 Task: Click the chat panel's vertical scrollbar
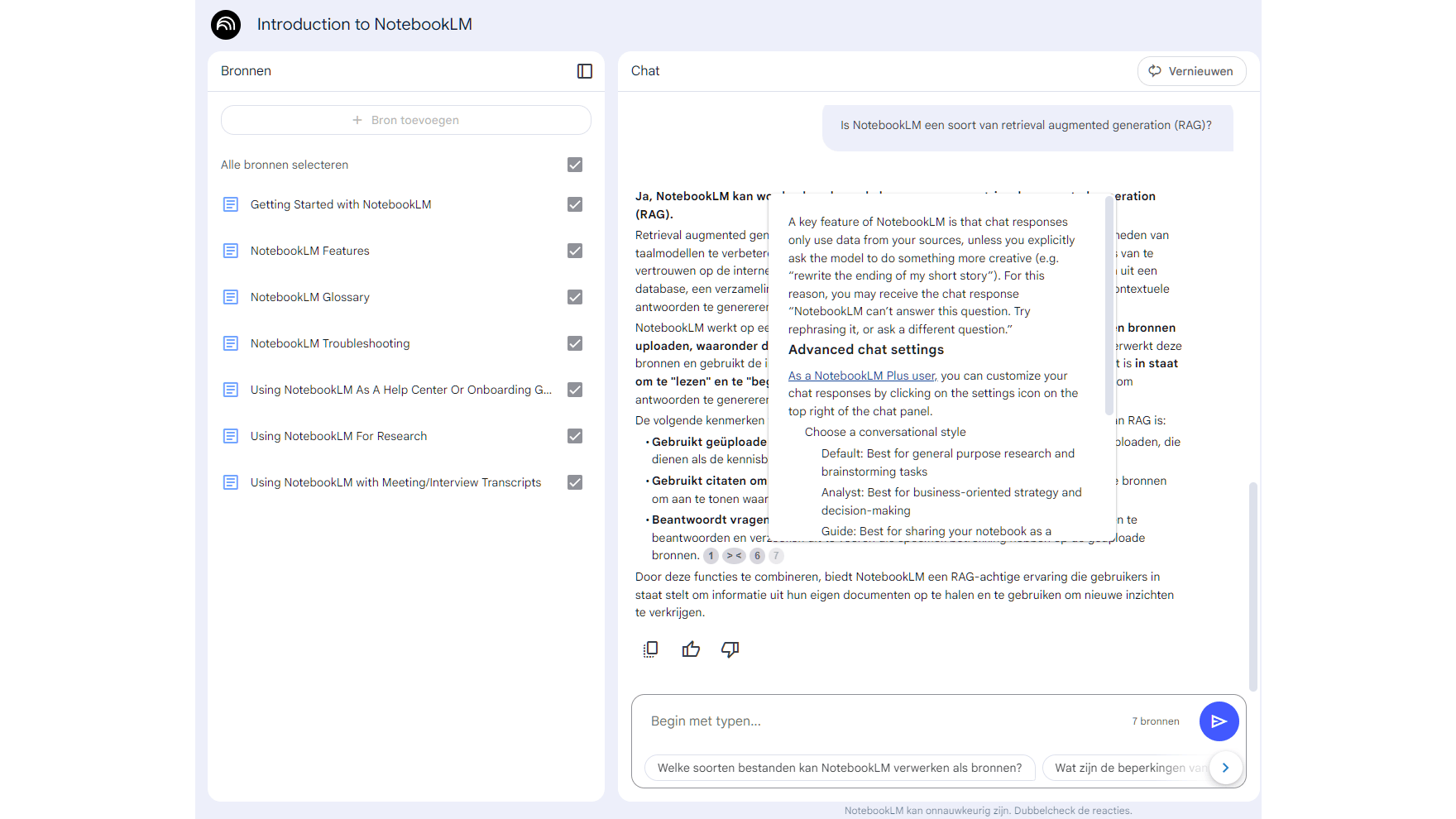point(1252,587)
